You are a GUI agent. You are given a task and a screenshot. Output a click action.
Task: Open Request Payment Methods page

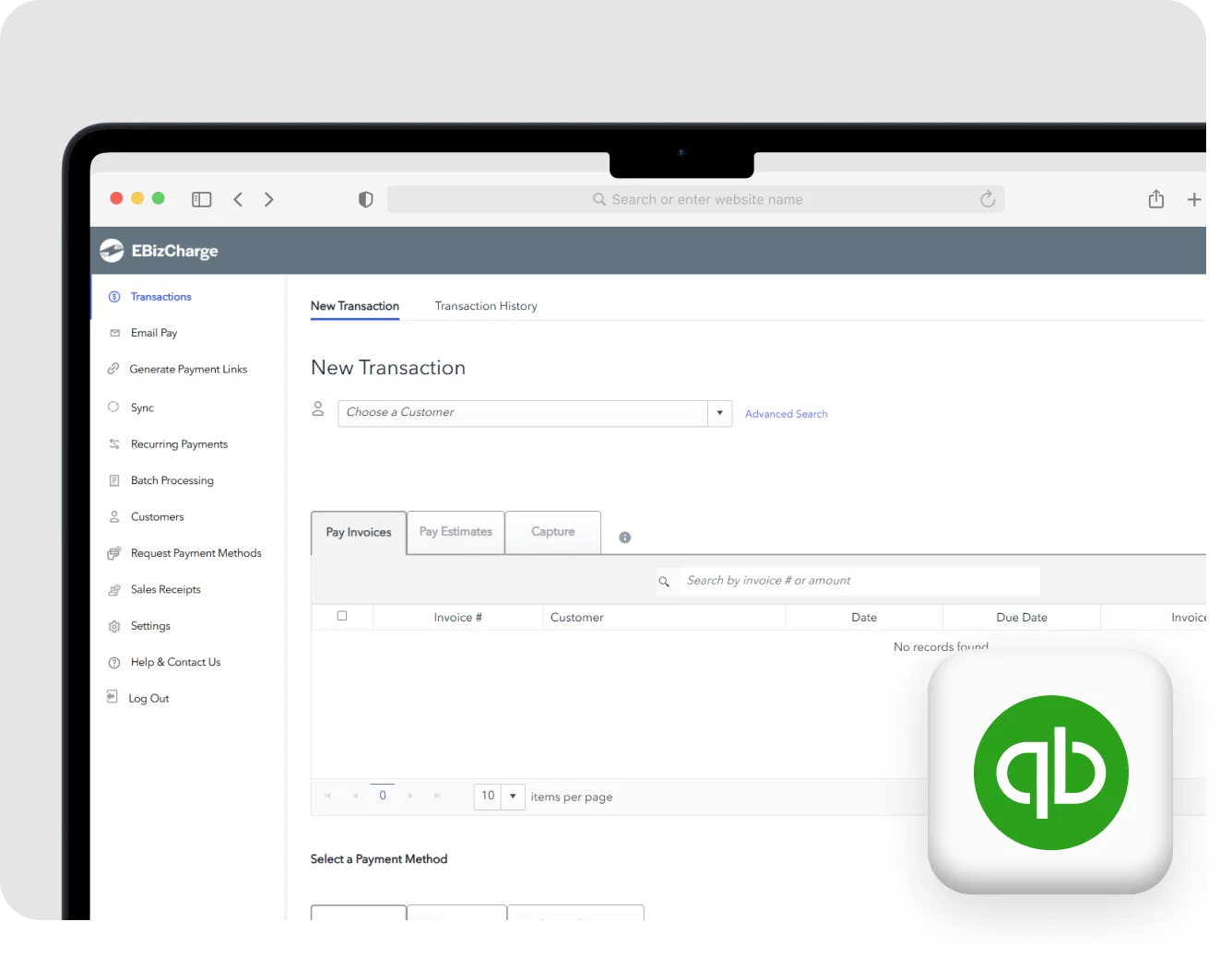[196, 553]
